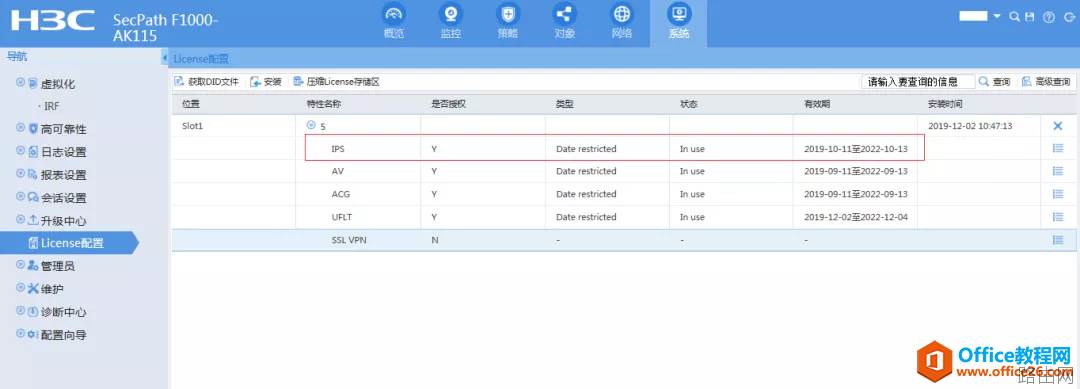Click 2019-12-02 10:47:13 install time cell

pyautogui.click(x=970, y=126)
